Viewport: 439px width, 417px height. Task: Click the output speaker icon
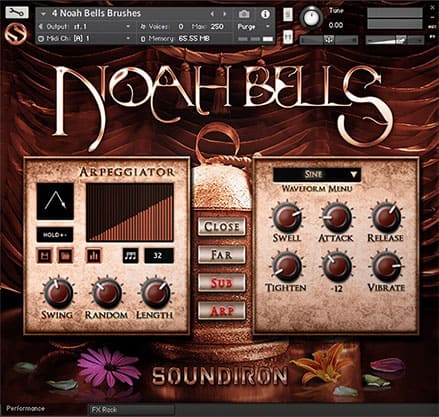(x=41, y=27)
